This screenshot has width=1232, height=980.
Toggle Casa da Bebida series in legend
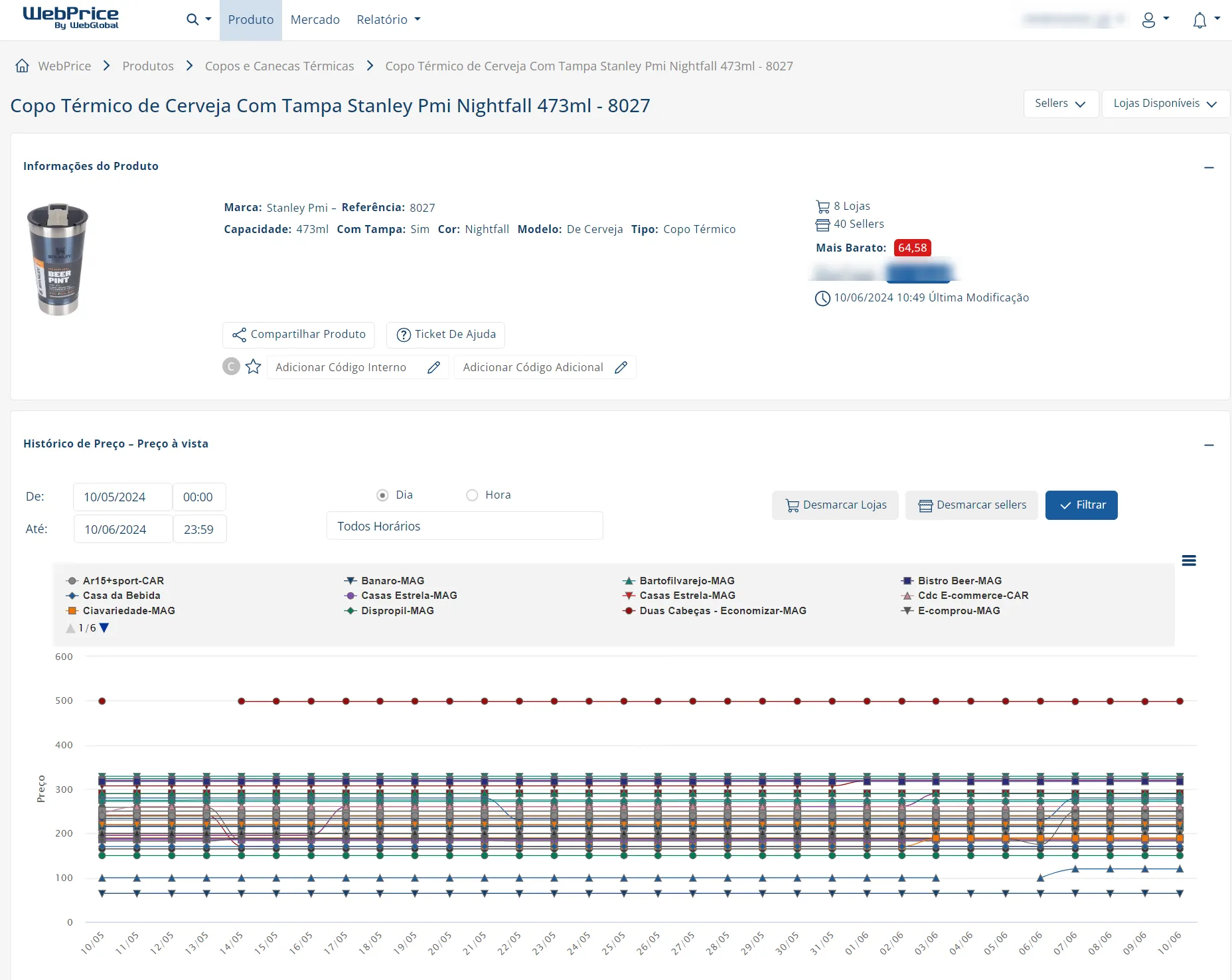(113, 596)
